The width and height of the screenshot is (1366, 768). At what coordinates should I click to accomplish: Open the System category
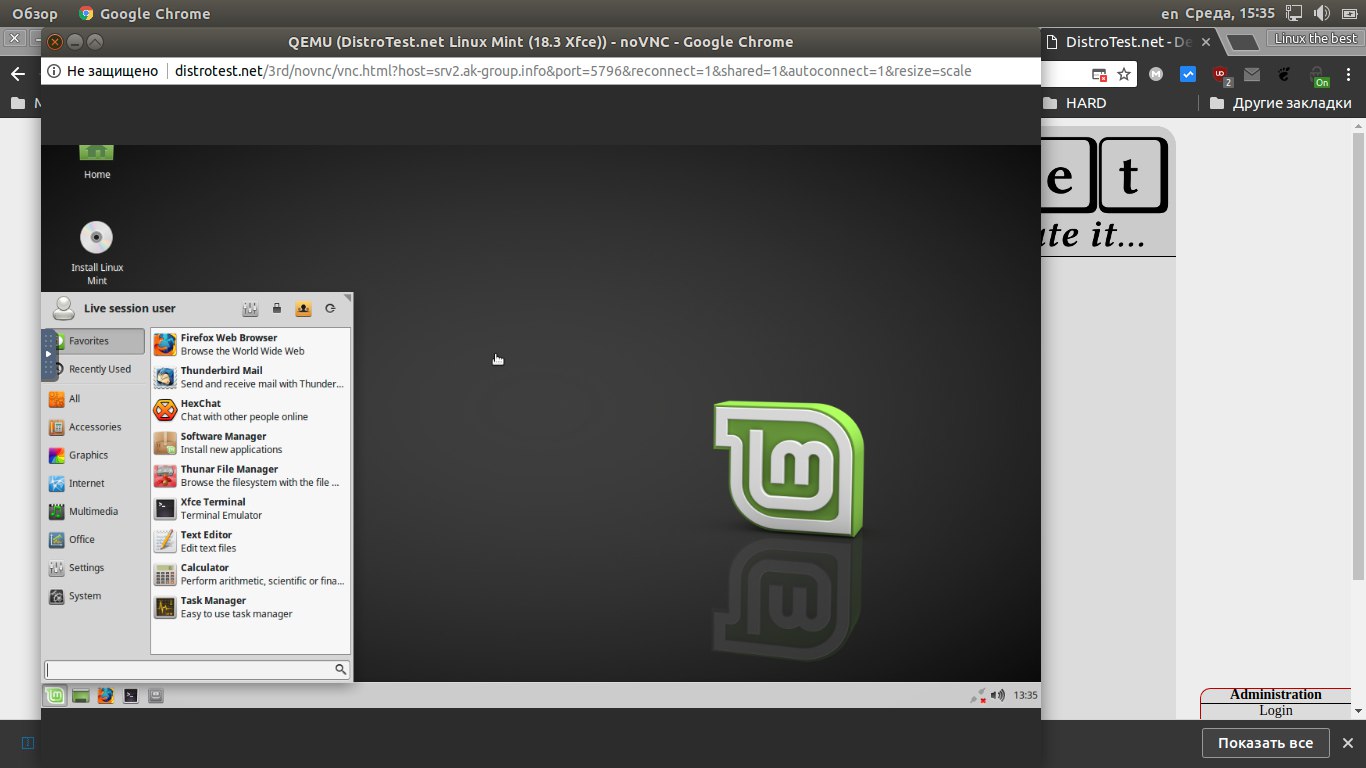pos(96,596)
